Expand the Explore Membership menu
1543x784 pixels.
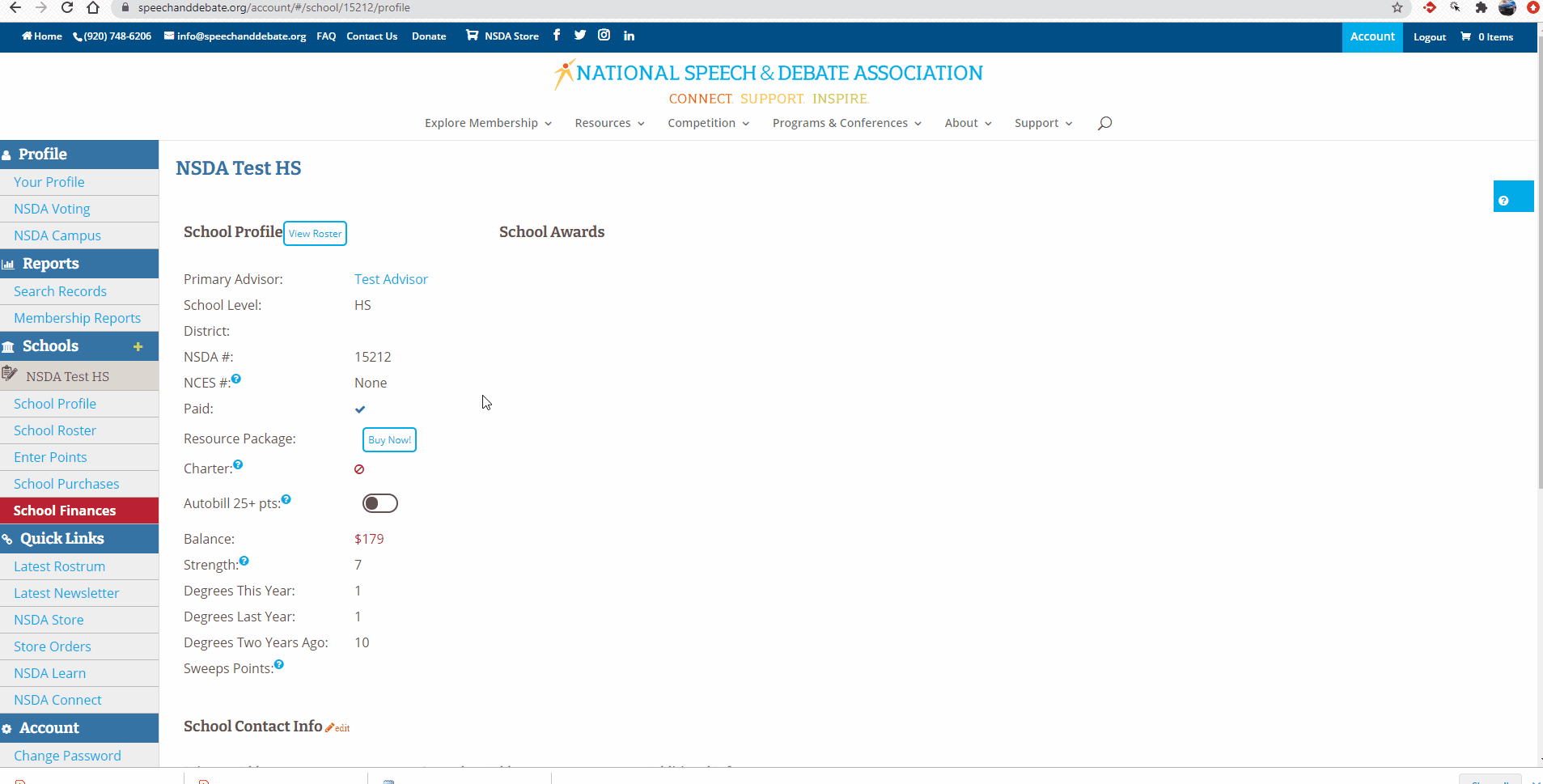(488, 123)
